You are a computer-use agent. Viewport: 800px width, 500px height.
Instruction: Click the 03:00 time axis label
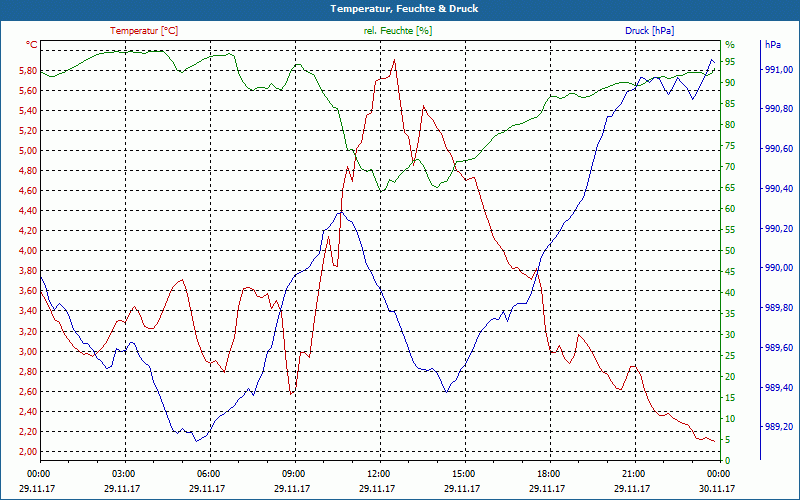[x=124, y=473]
